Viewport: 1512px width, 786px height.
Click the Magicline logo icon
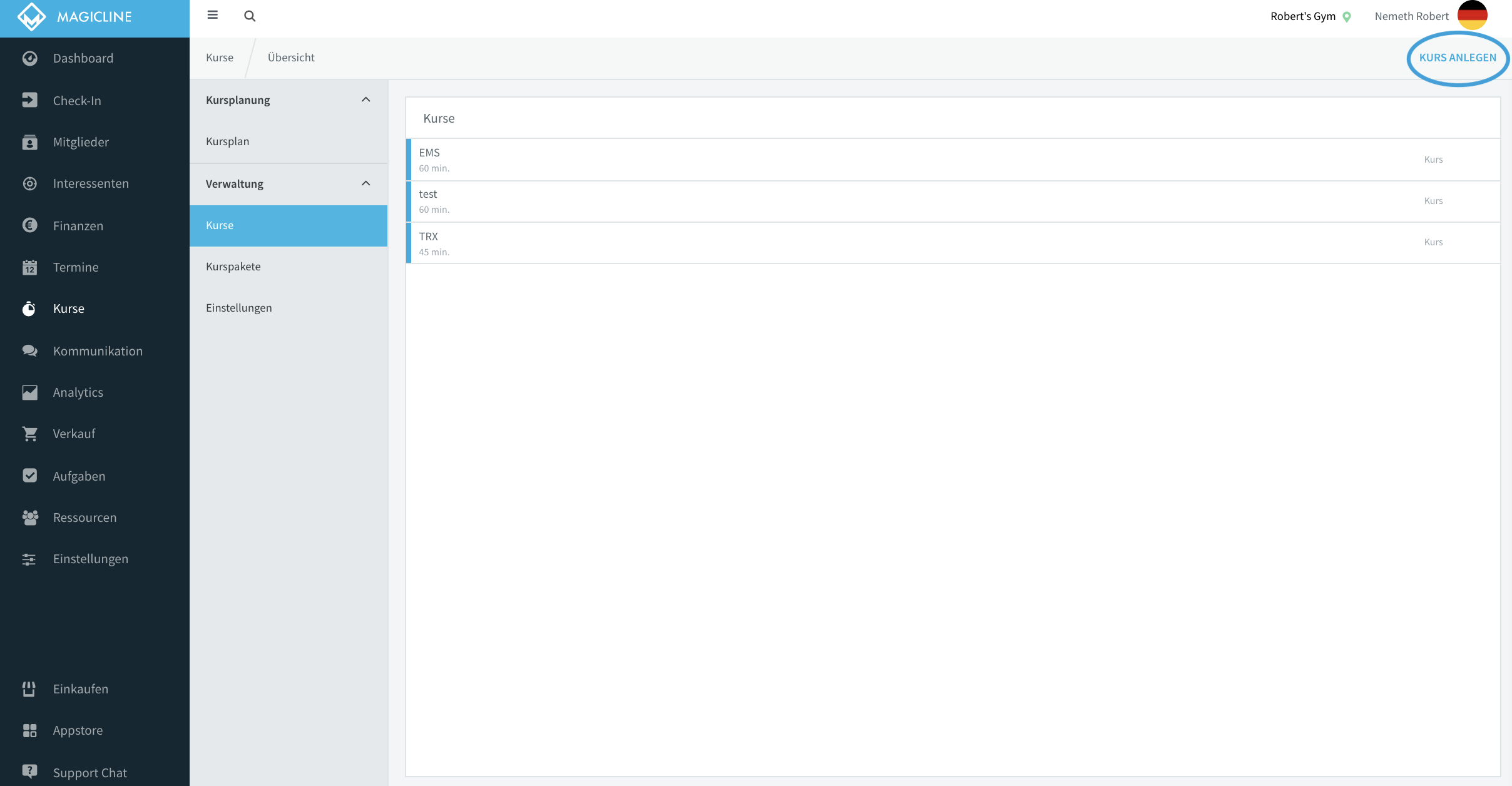coord(31,17)
